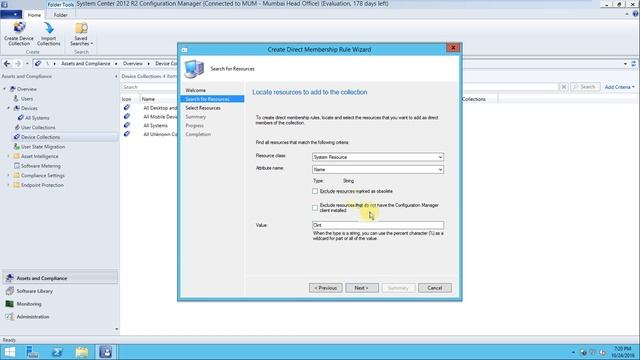This screenshot has height=360, width=640.
Task: Click the wizard computer header icon
Action: (x=194, y=69)
